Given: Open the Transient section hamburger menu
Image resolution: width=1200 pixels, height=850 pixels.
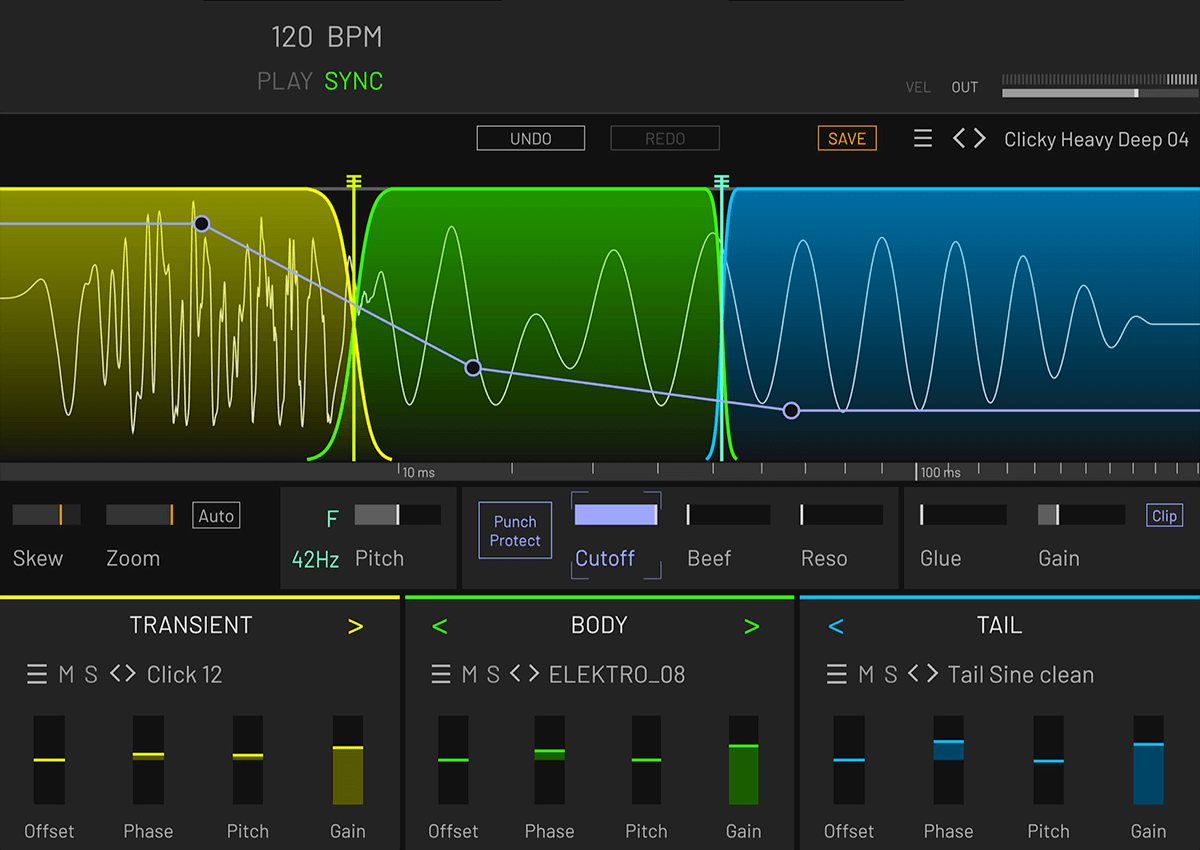Looking at the screenshot, I should pos(37,675).
